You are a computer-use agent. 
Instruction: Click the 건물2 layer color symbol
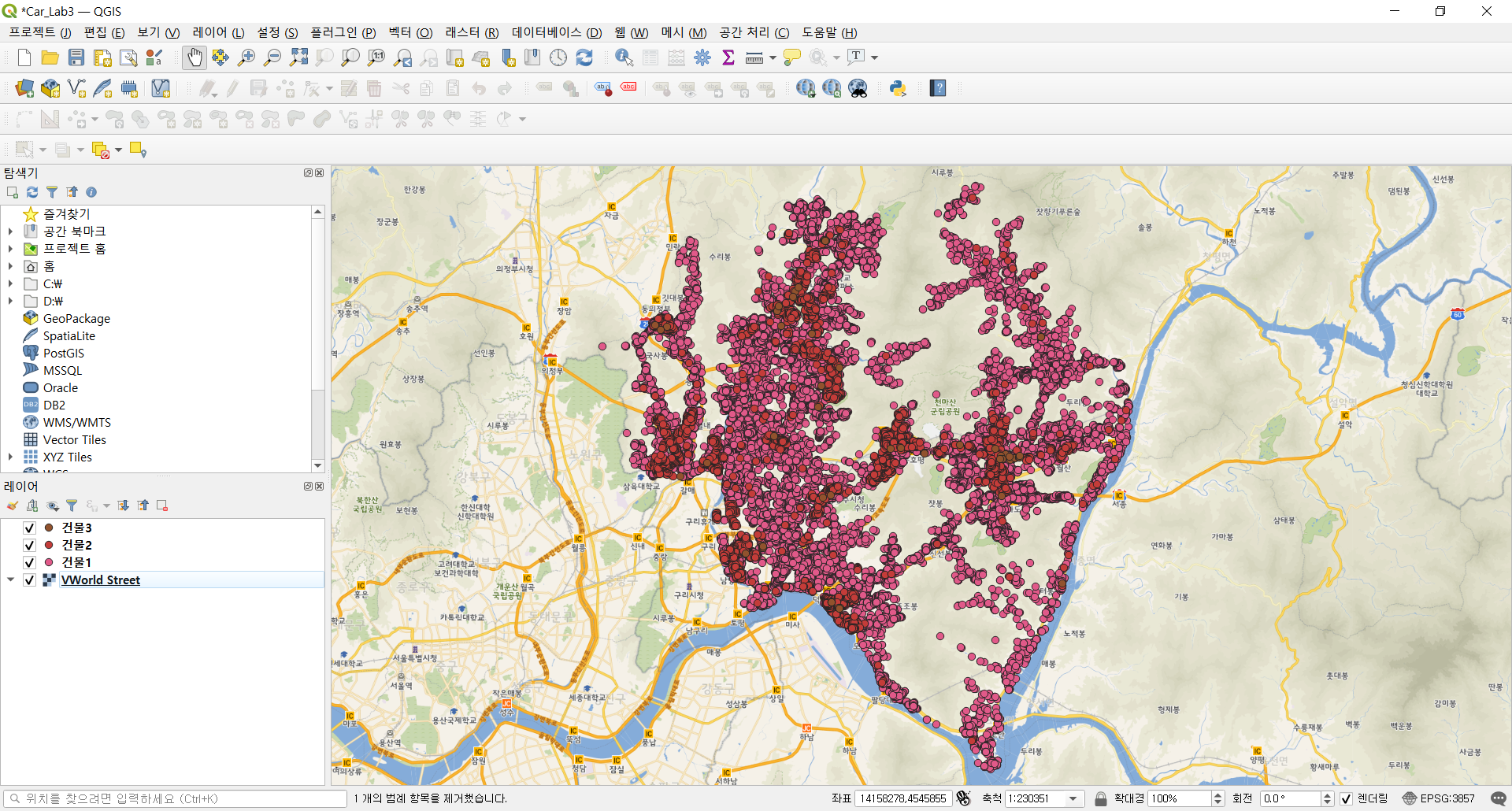tap(49, 545)
